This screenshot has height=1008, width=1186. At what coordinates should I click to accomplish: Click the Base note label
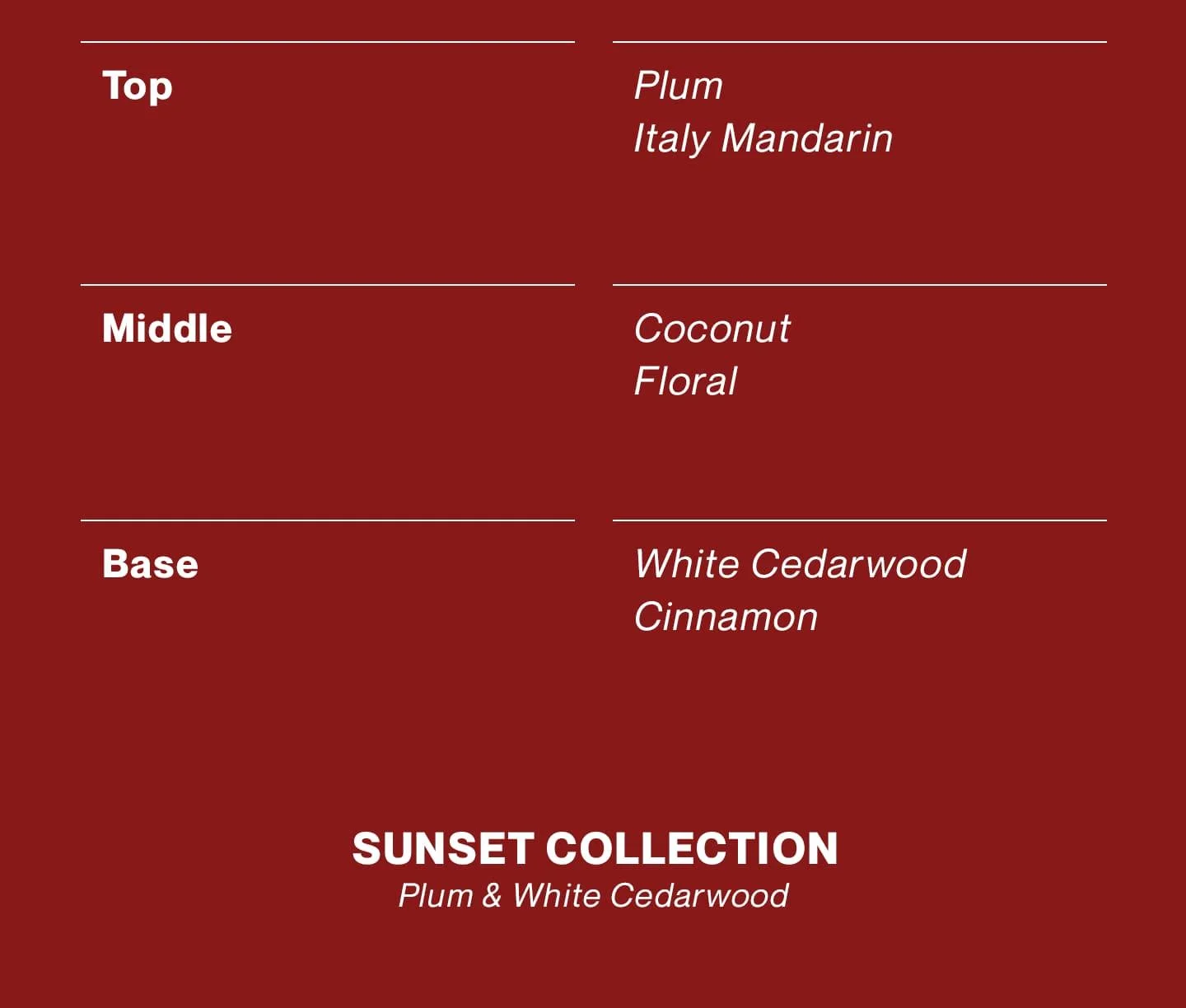pos(150,564)
